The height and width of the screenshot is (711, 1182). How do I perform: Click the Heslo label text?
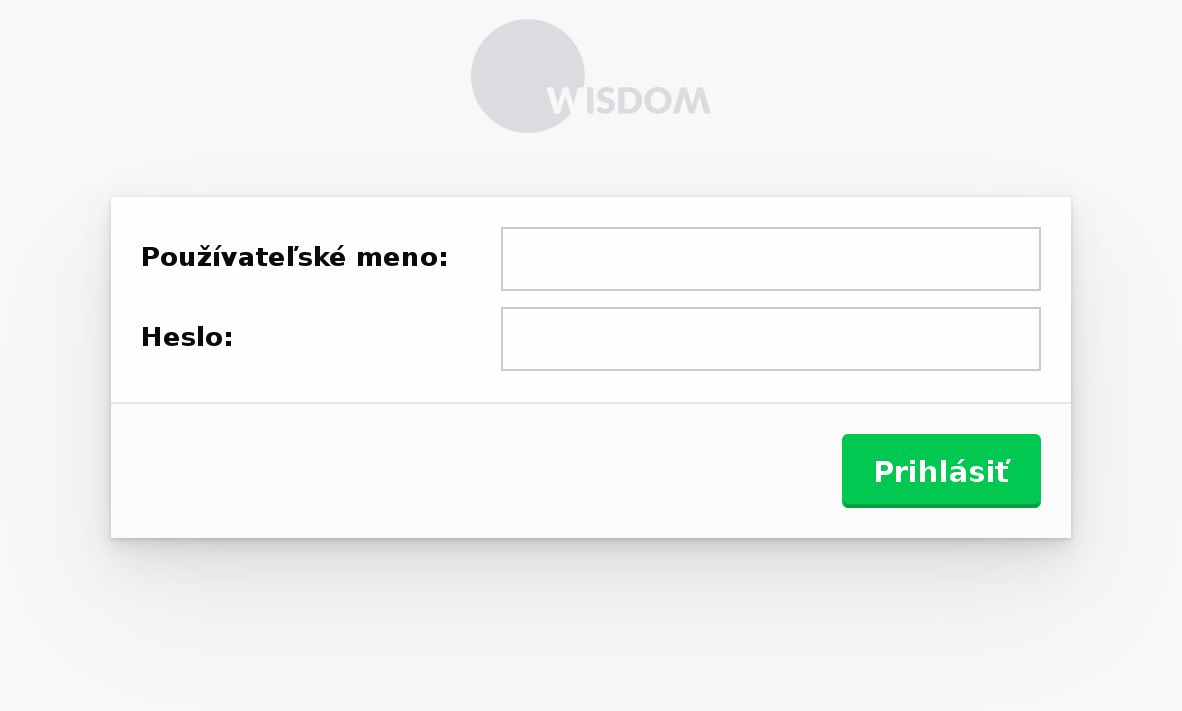tap(187, 337)
